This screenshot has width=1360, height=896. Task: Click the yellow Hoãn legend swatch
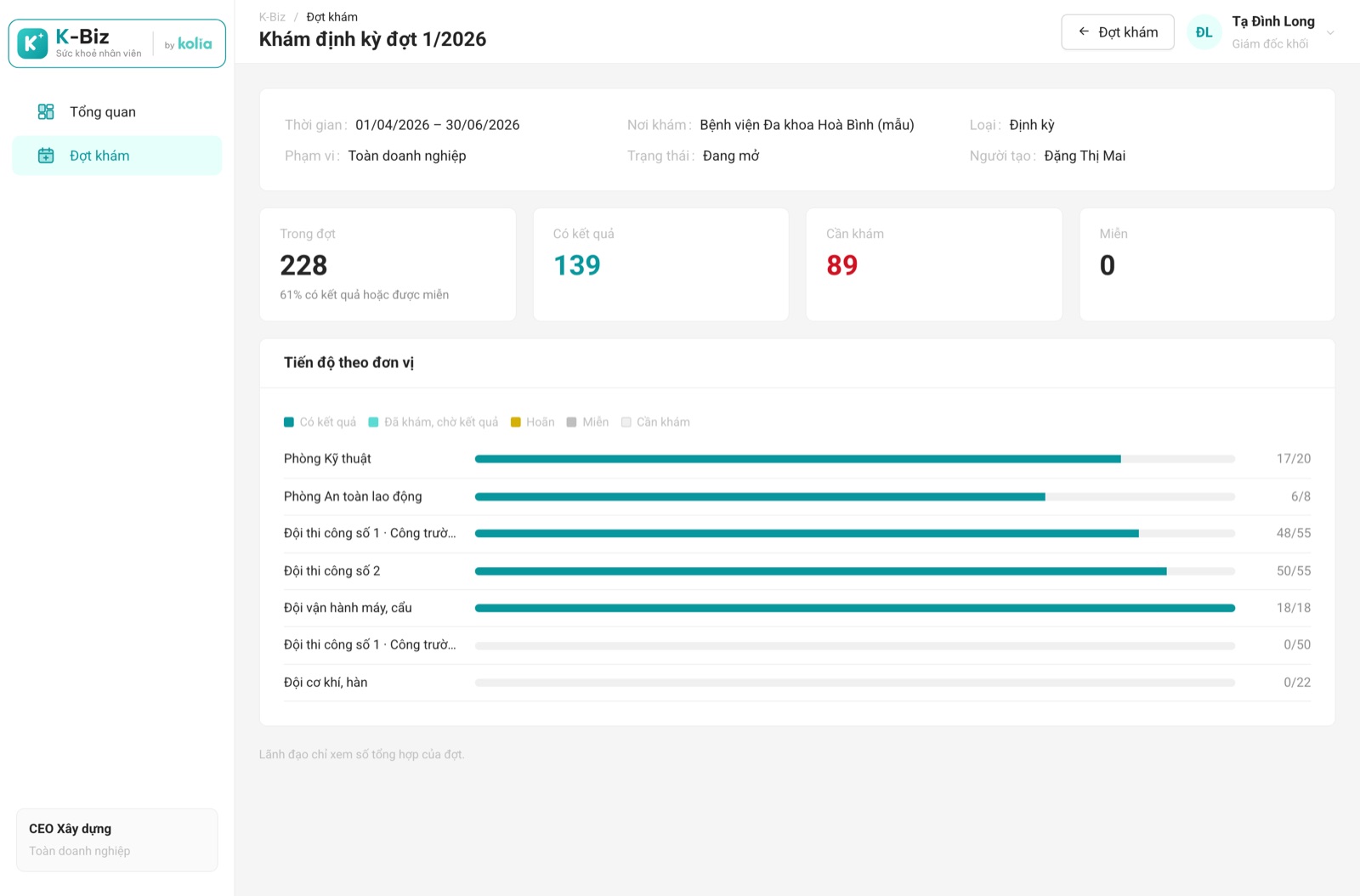tap(515, 422)
